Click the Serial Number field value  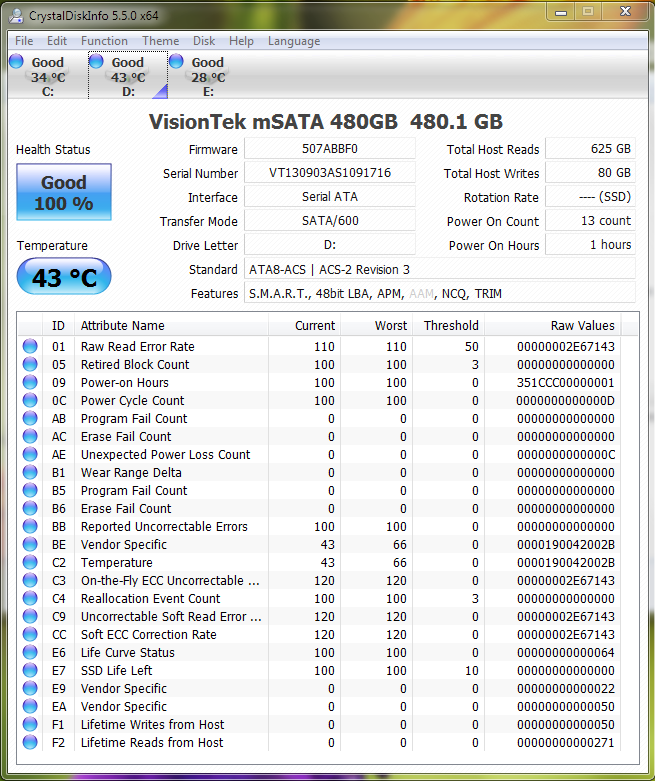(x=329, y=174)
